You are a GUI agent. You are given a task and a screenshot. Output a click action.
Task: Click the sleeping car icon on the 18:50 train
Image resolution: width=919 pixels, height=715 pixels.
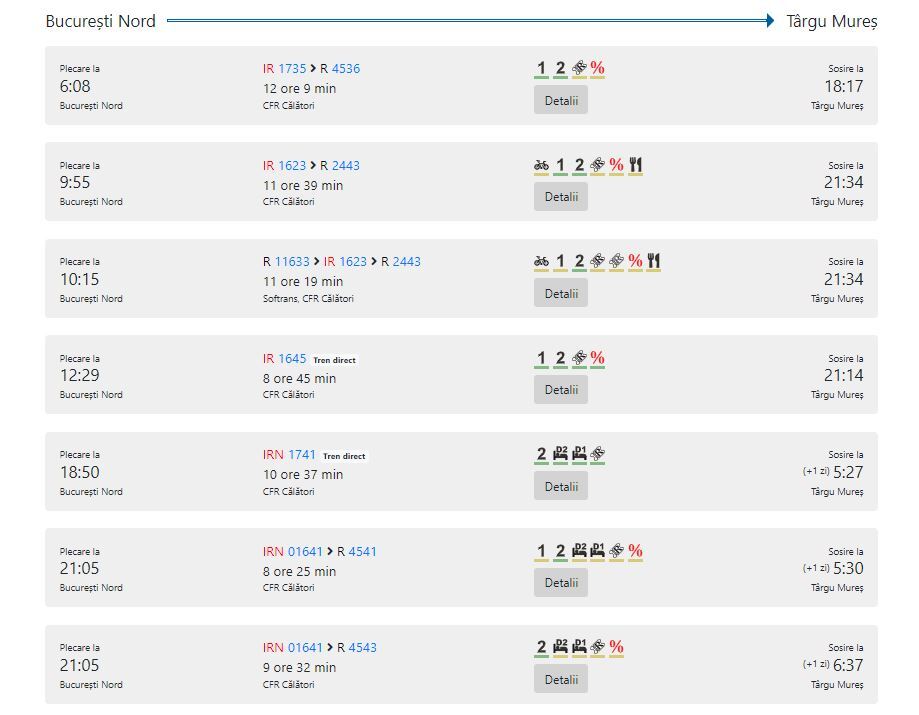579,454
